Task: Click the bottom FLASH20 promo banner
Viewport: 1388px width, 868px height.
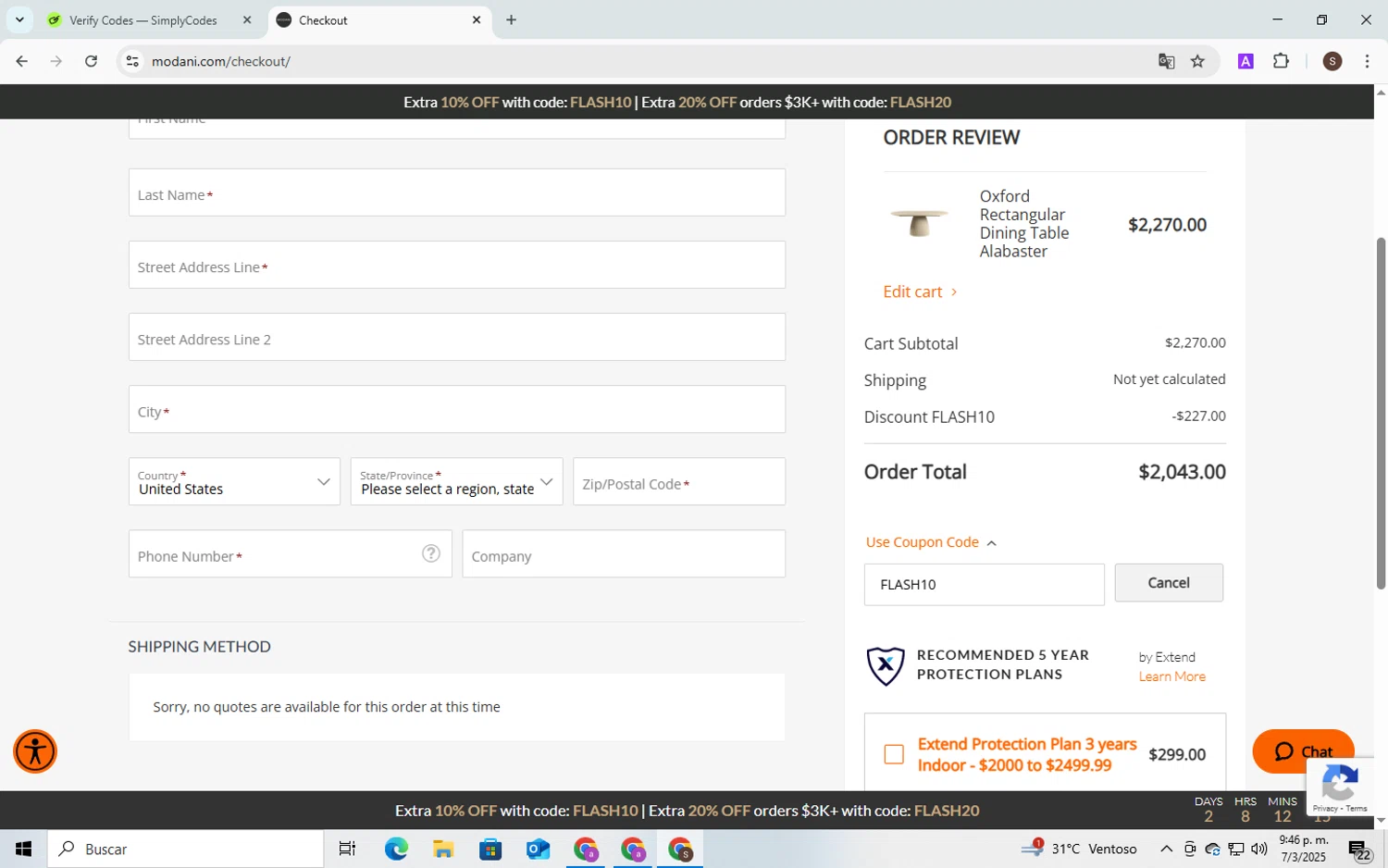Action: [687, 811]
